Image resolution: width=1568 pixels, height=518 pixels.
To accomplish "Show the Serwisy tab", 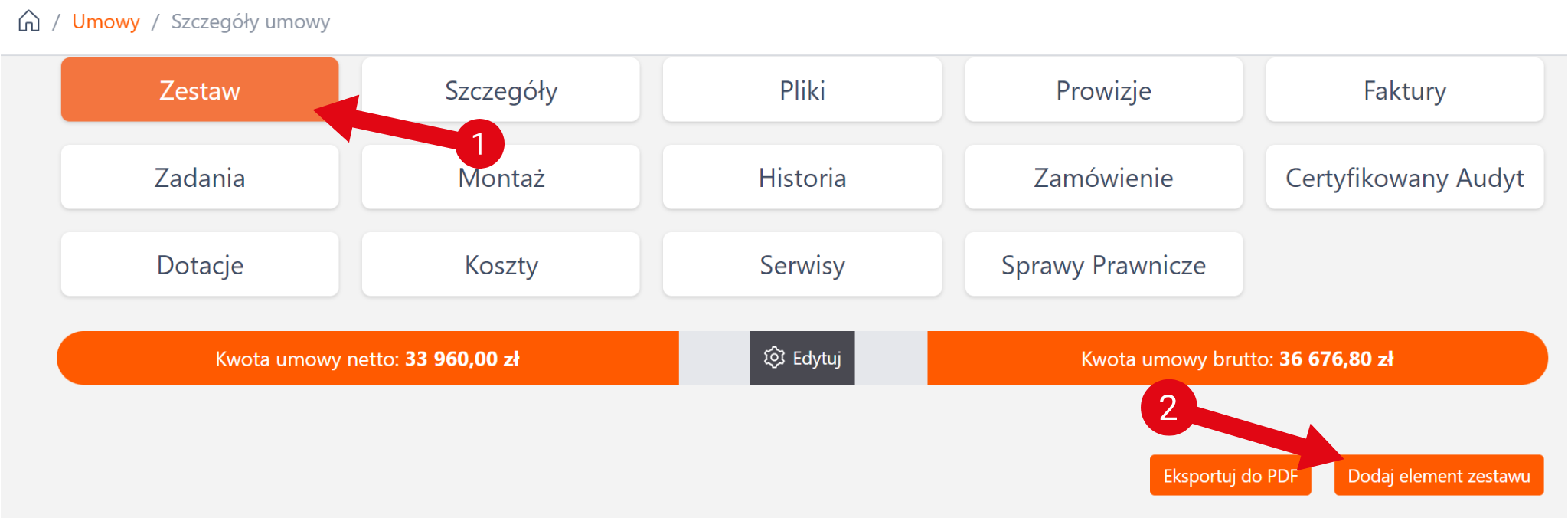I will [802, 265].
